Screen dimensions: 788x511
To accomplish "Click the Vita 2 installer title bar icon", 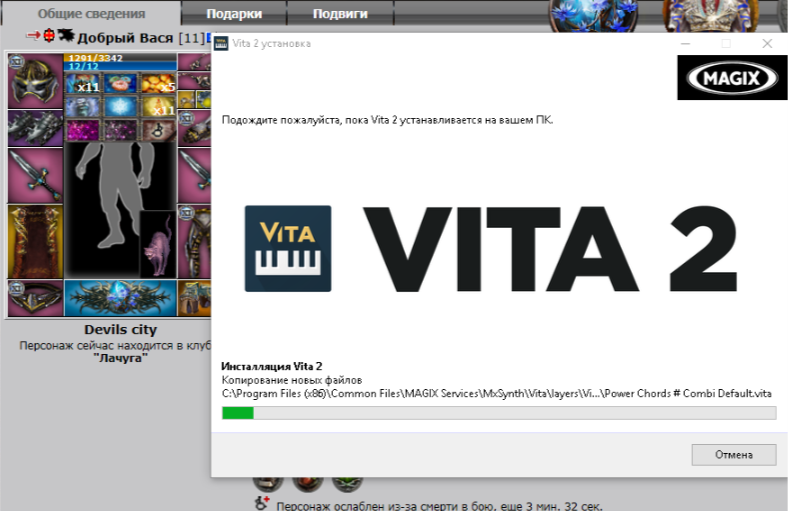I will coord(221,44).
